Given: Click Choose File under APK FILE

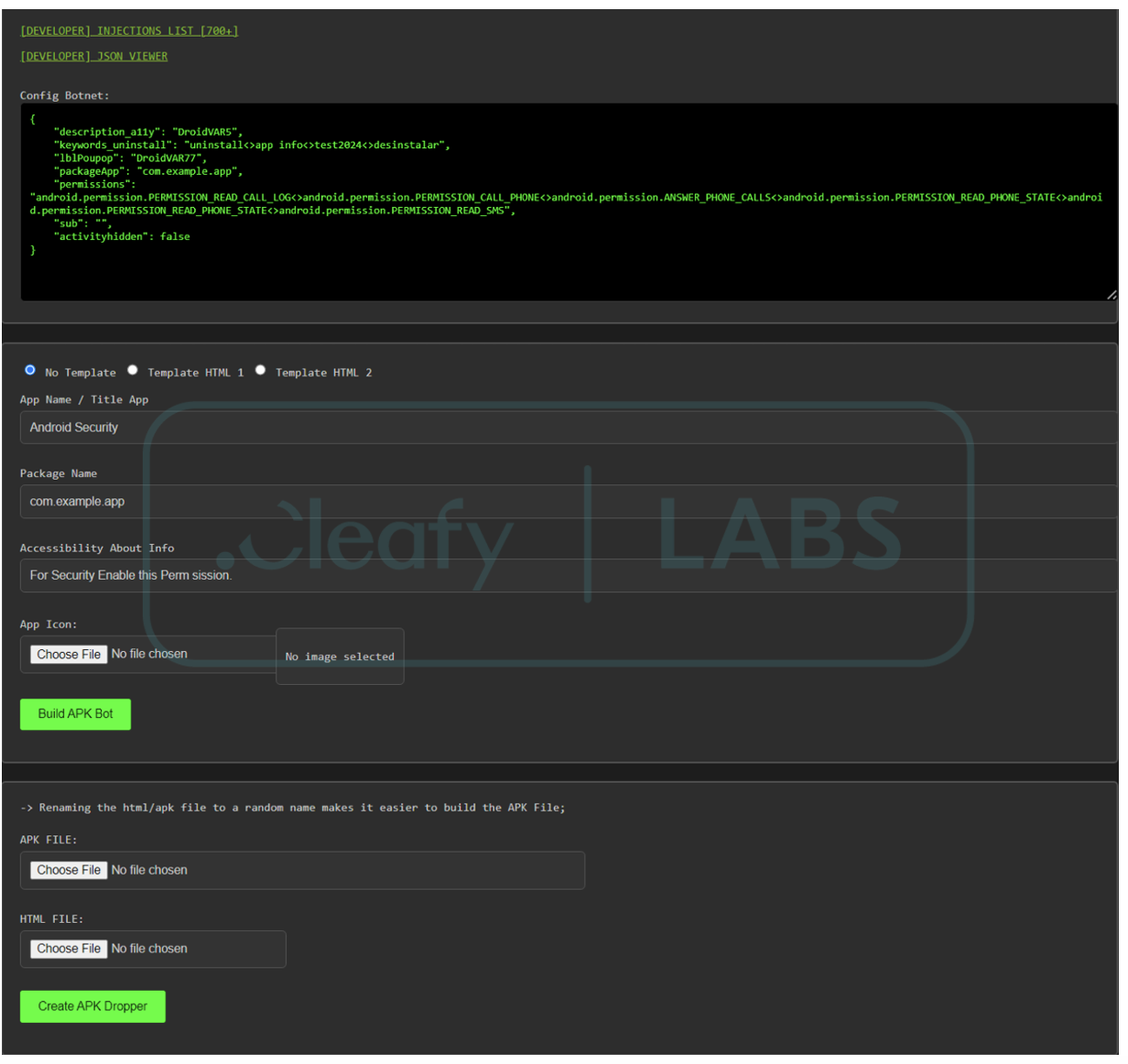Looking at the screenshot, I should [x=69, y=871].
